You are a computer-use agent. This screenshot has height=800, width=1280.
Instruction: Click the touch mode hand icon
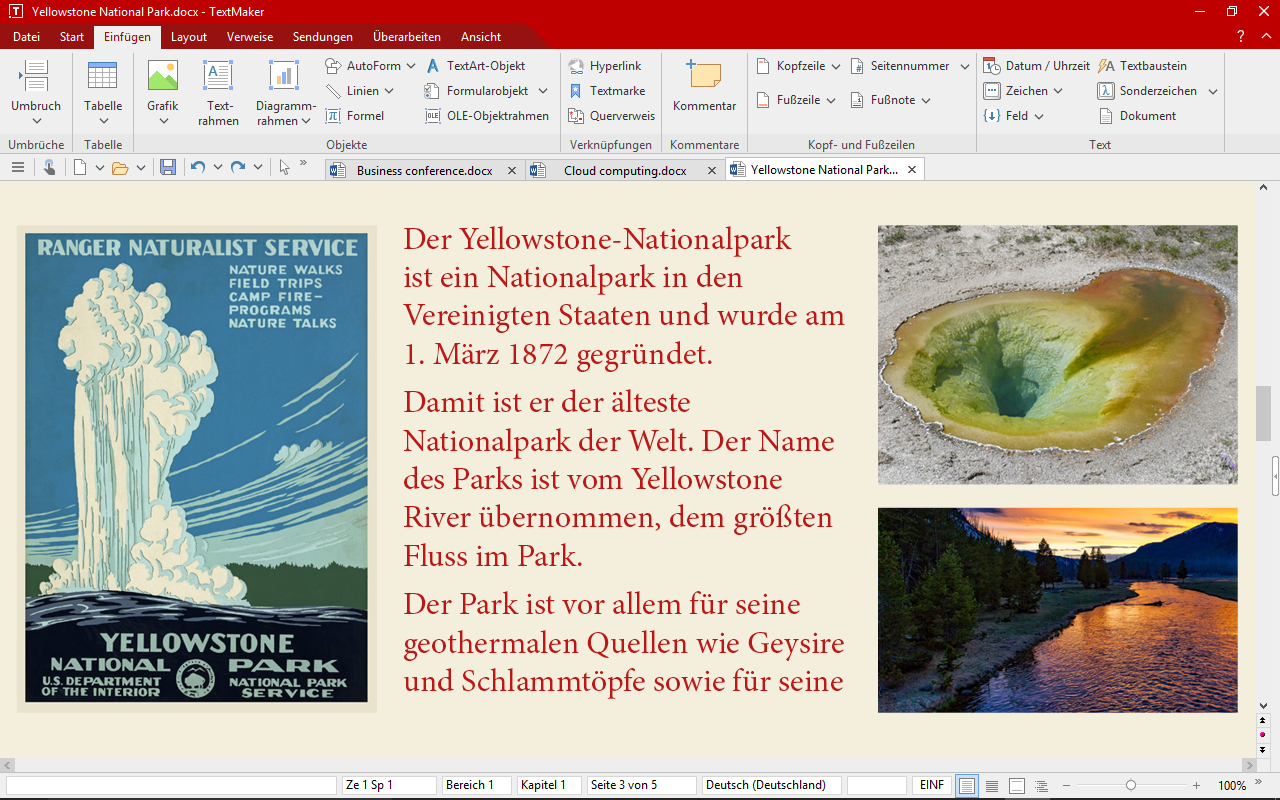(x=49, y=168)
